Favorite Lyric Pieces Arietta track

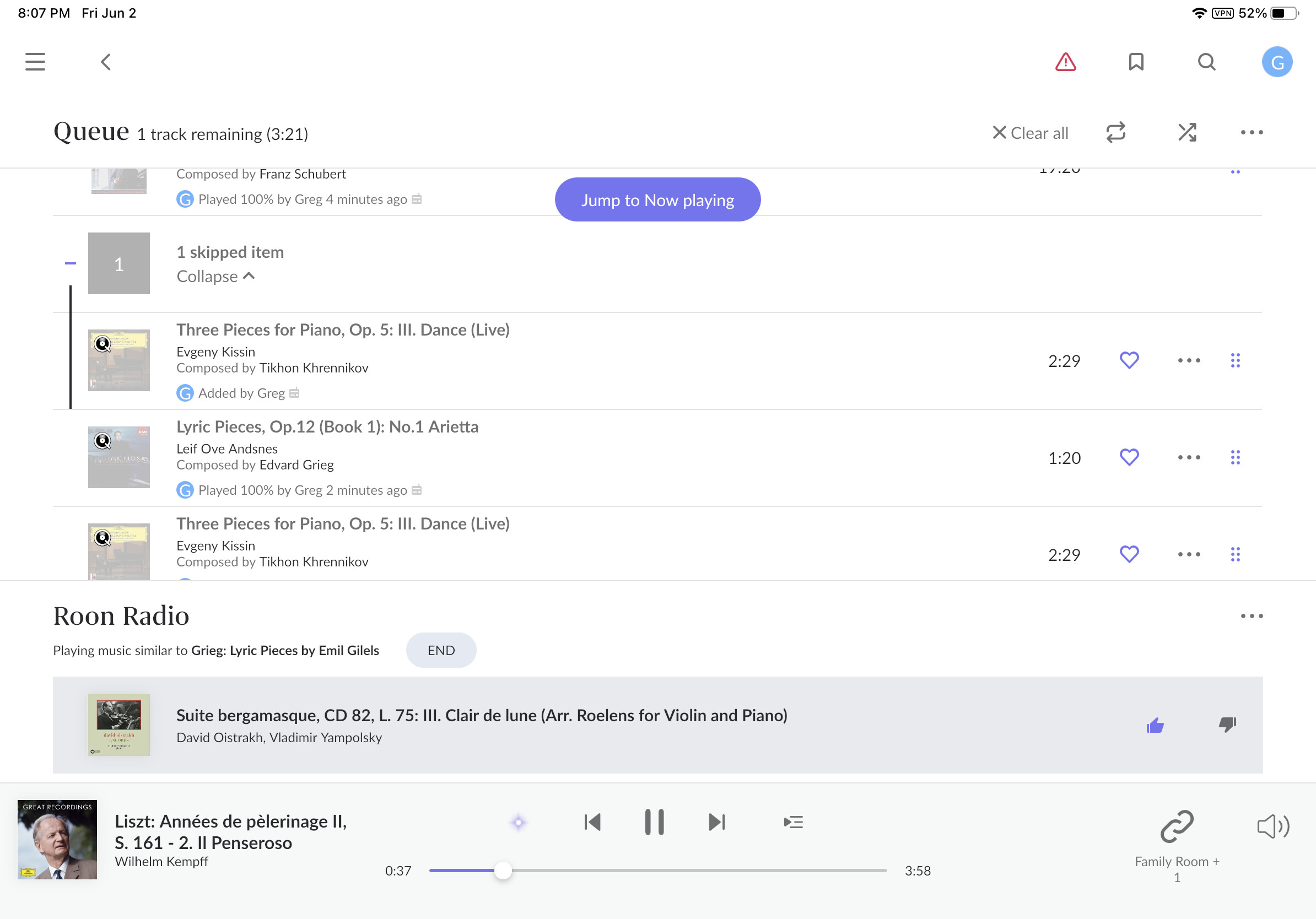[x=1129, y=457]
